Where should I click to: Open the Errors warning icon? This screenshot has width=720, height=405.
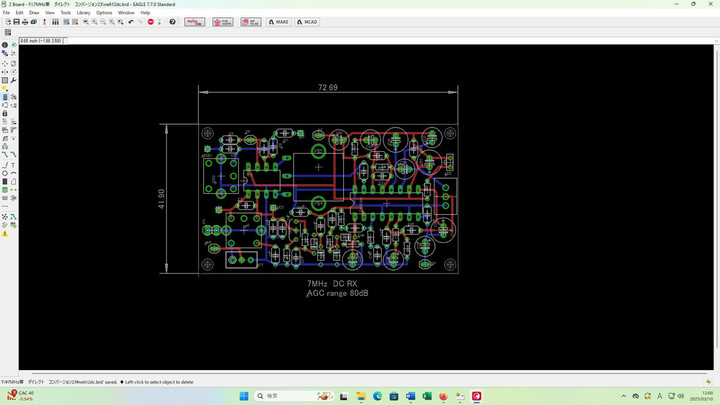[5, 234]
